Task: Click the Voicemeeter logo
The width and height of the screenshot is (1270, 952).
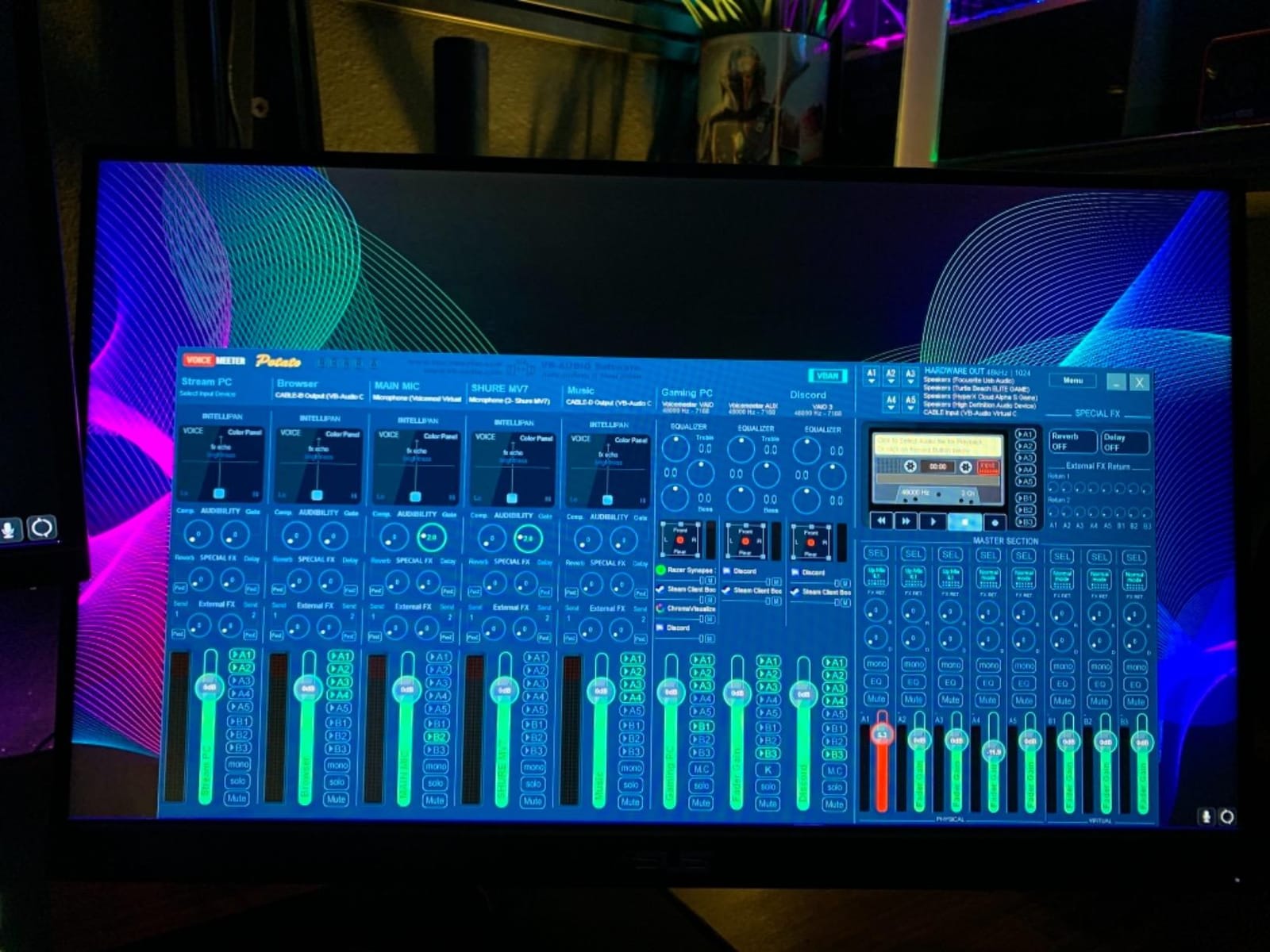Action: pyautogui.click(x=214, y=360)
